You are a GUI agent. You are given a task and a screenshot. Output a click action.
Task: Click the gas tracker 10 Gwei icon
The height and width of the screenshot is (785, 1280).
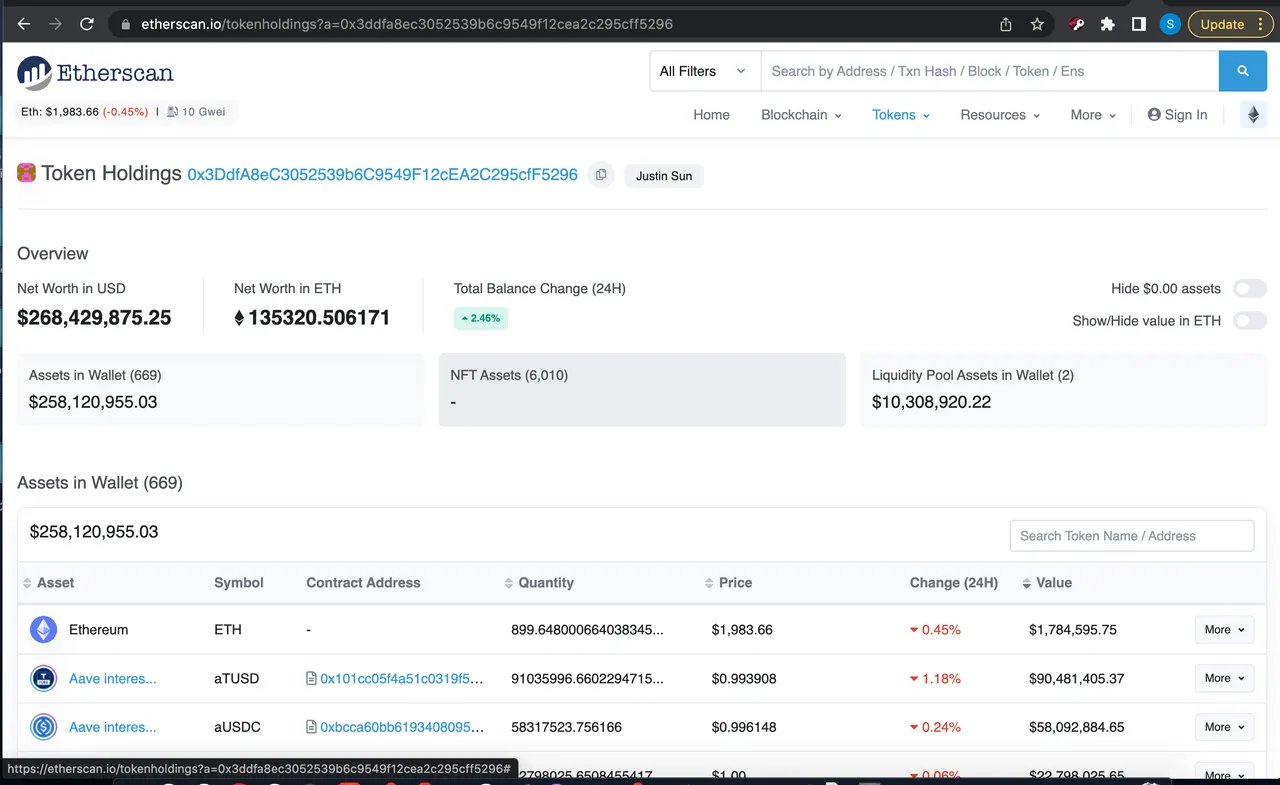(x=173, y=112)
